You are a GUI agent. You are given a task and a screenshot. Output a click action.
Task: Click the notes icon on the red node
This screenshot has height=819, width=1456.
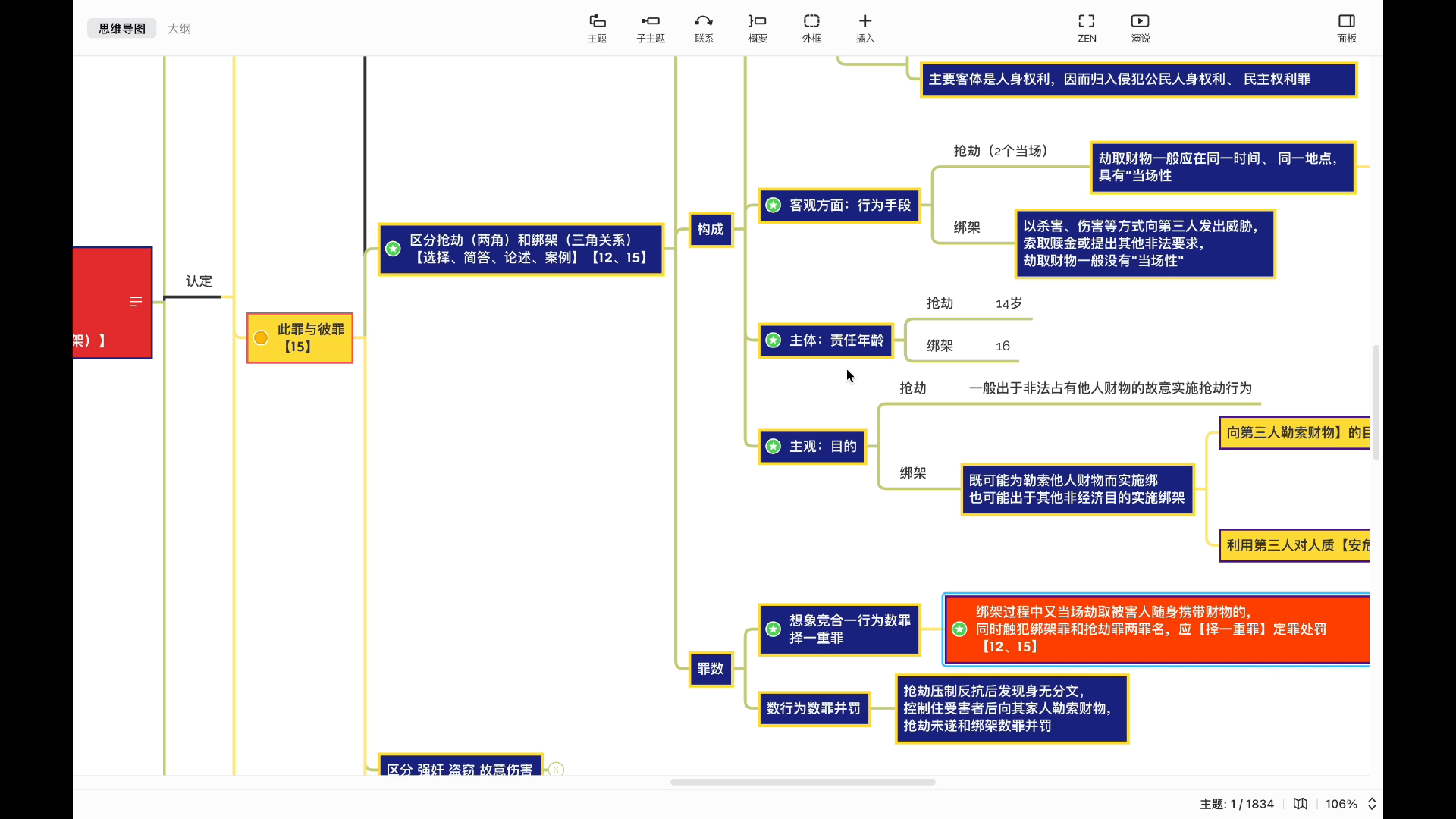point(136,302)
